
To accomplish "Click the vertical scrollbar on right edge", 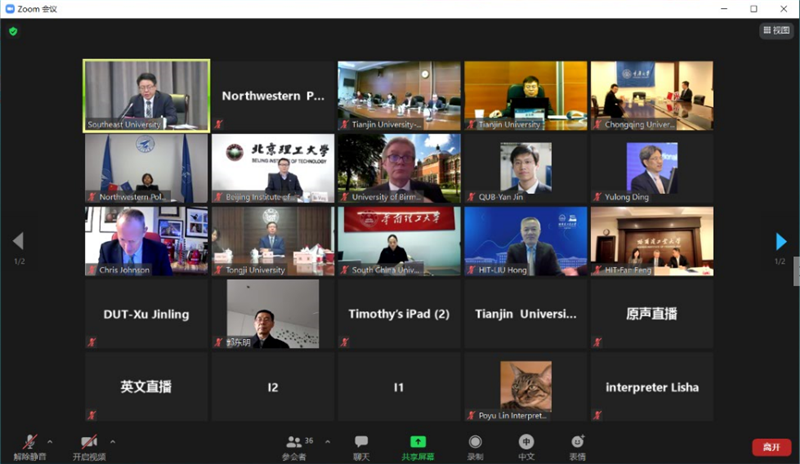I will (796, 271).
